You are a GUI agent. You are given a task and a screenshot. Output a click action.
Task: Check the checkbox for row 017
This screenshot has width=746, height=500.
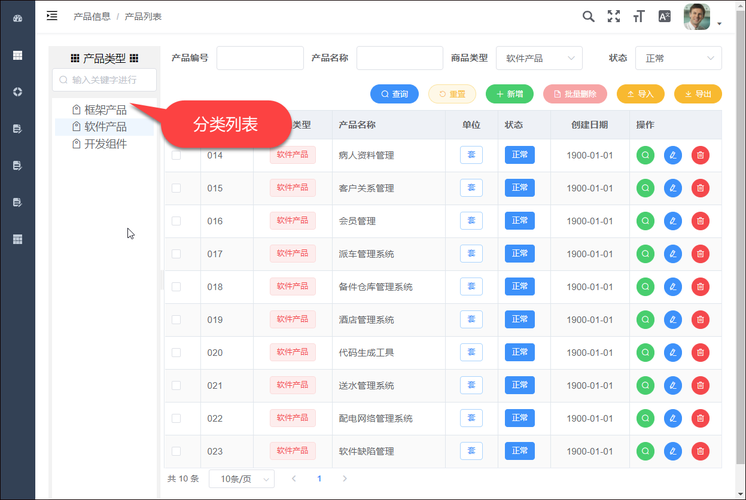(176, 254)
